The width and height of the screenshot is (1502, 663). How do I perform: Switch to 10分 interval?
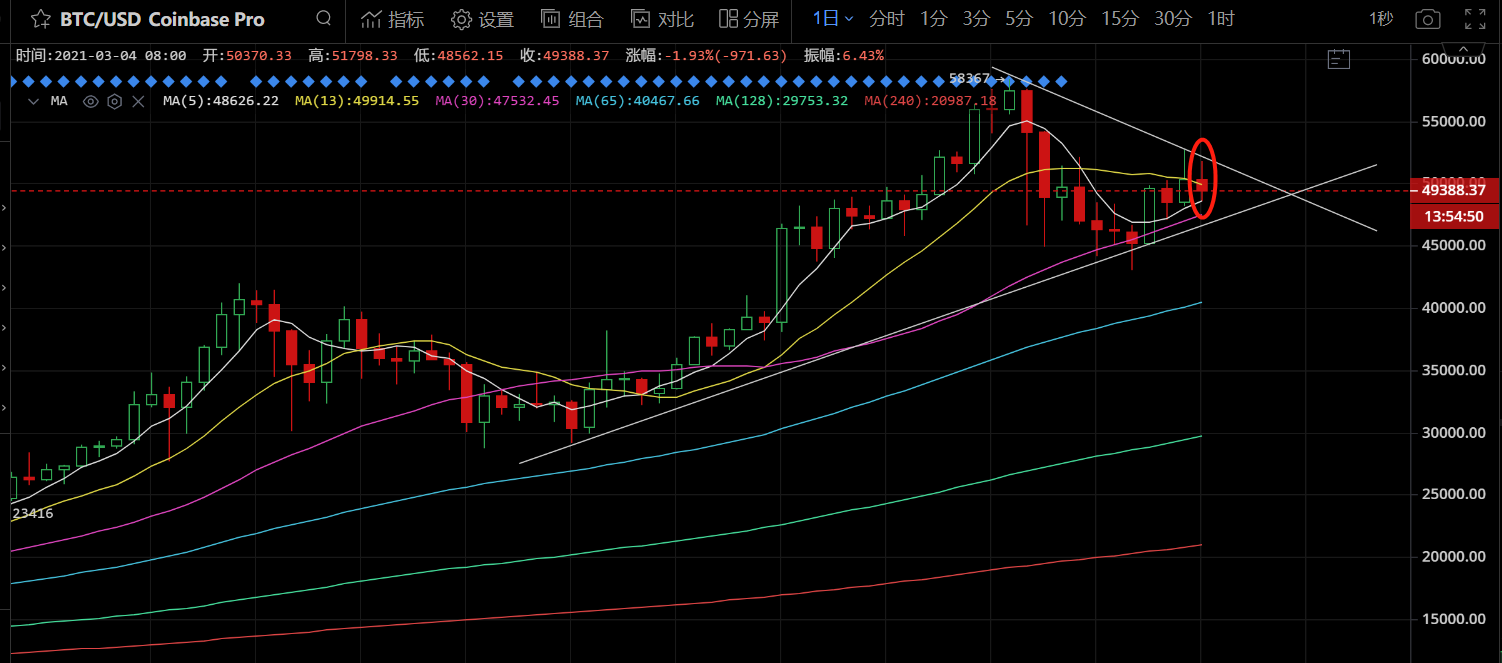[x=1066, y=19]
